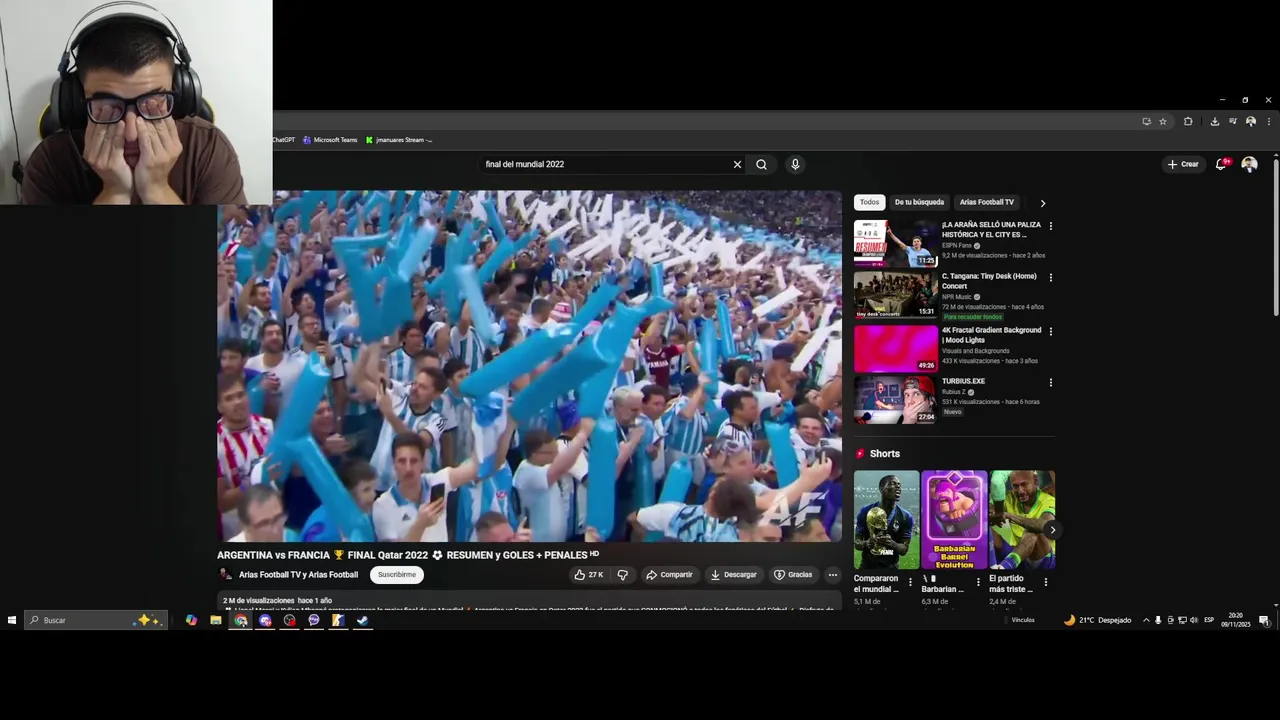Open Chrome extensions puzzle icon

click(1188, 121)
